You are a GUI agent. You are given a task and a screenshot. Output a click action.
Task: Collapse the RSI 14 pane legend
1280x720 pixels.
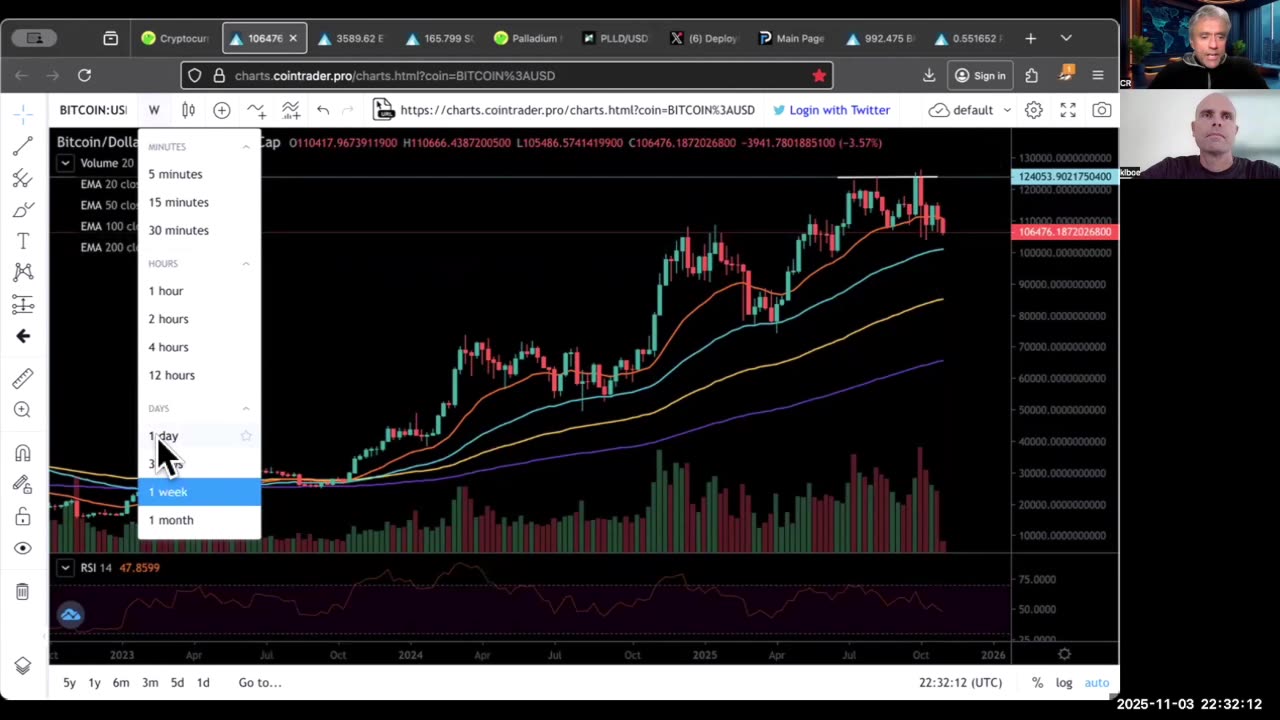click(x=65, y=568)
